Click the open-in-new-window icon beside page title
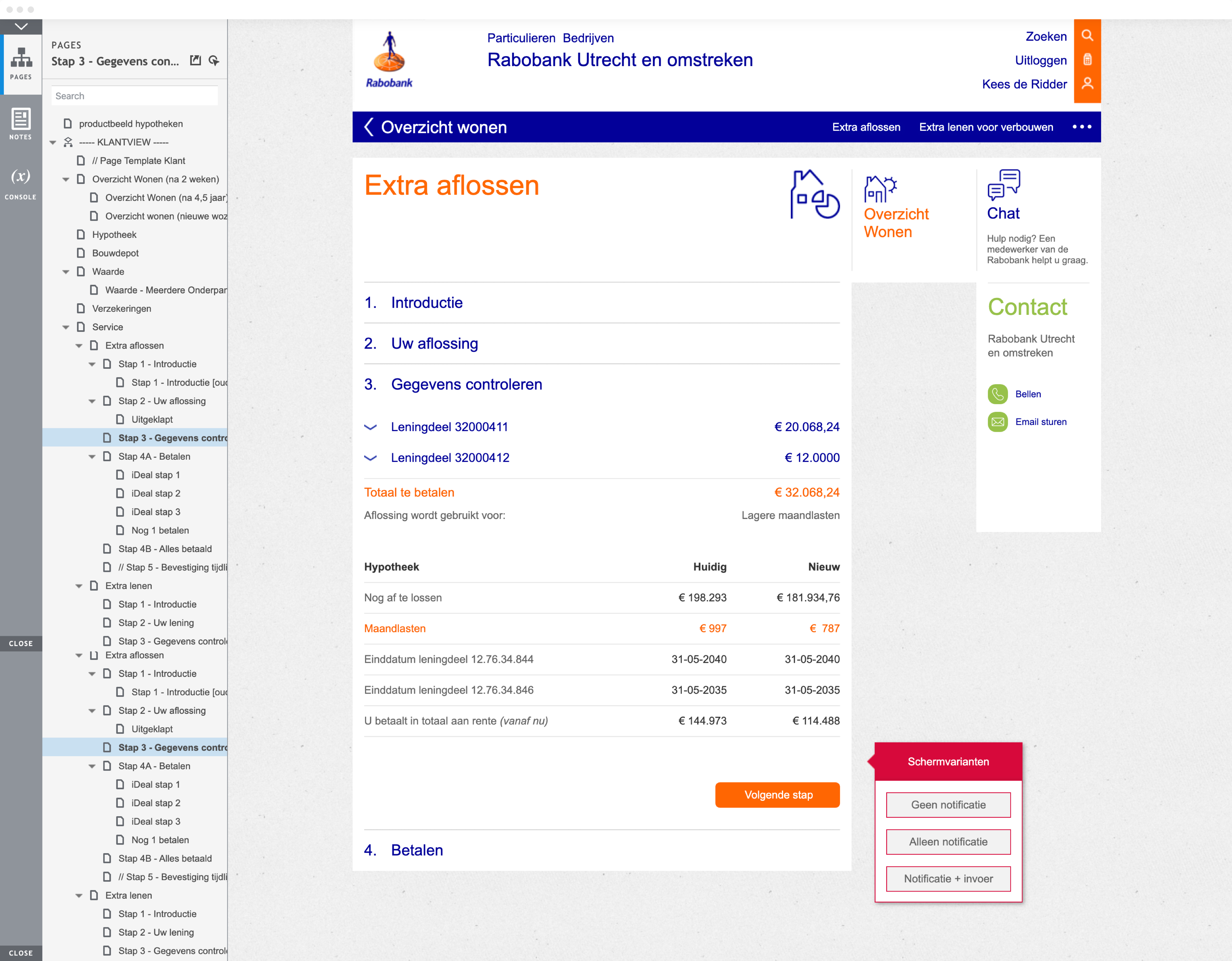The width and height of the screenshot is (1232, 961). point(196,60)
